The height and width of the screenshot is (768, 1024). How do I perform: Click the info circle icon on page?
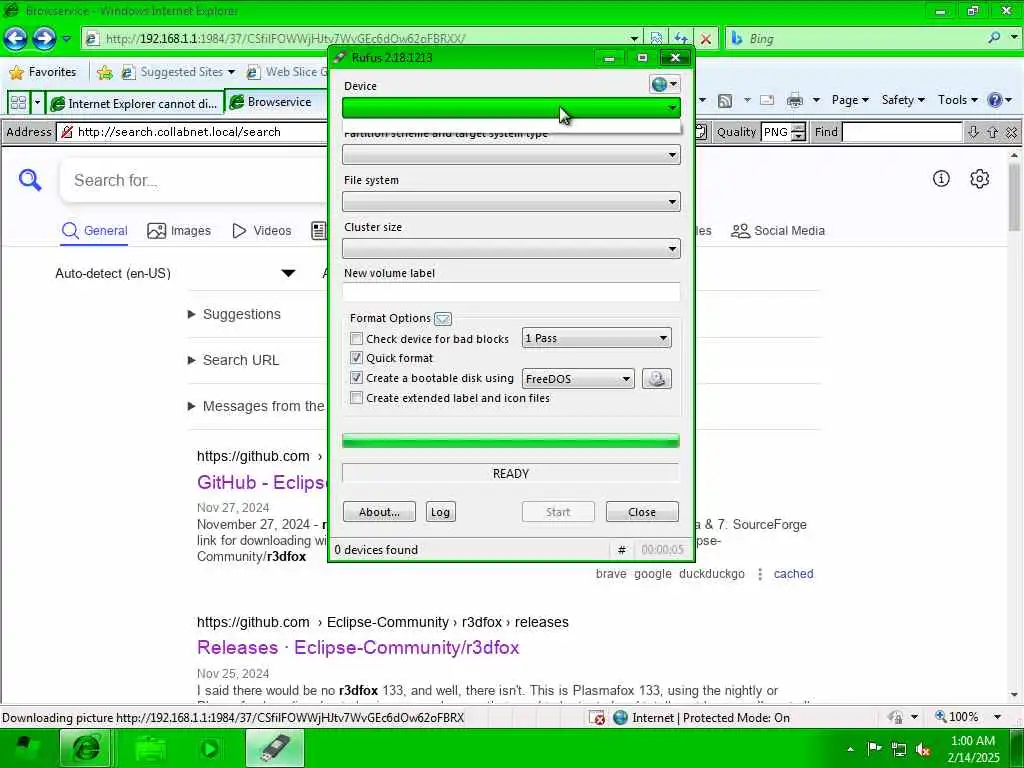pos(940,178)
